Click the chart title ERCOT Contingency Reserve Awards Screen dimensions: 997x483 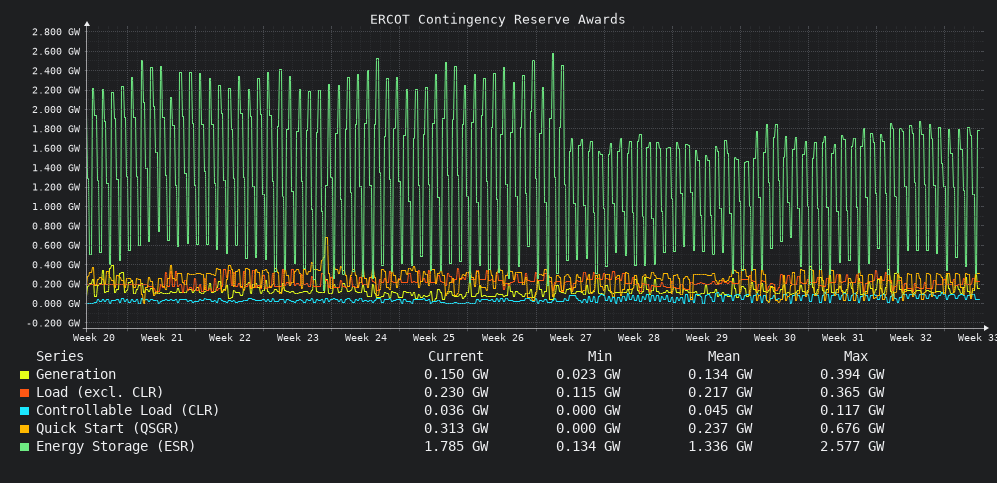point(498,20)
